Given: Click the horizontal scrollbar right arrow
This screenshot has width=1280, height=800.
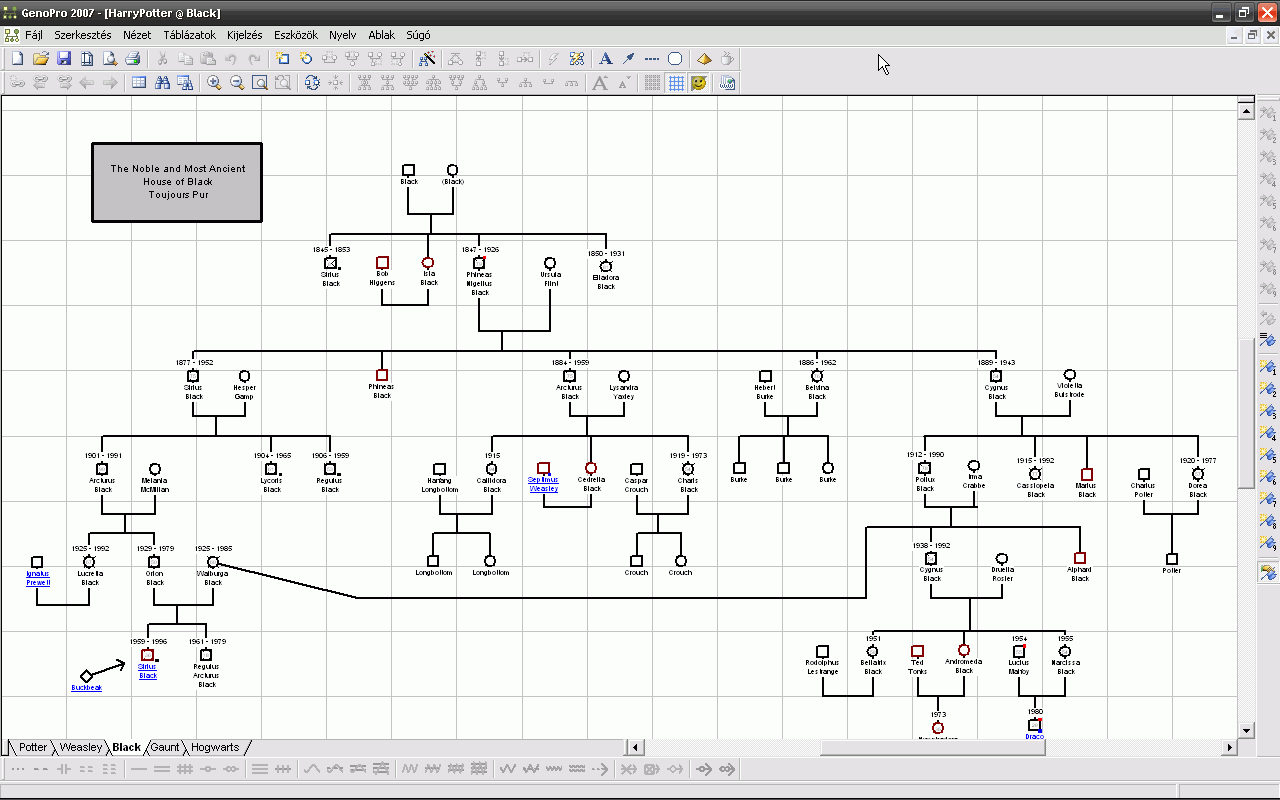Looking at the screenshot, I should tap(1231, 747).
